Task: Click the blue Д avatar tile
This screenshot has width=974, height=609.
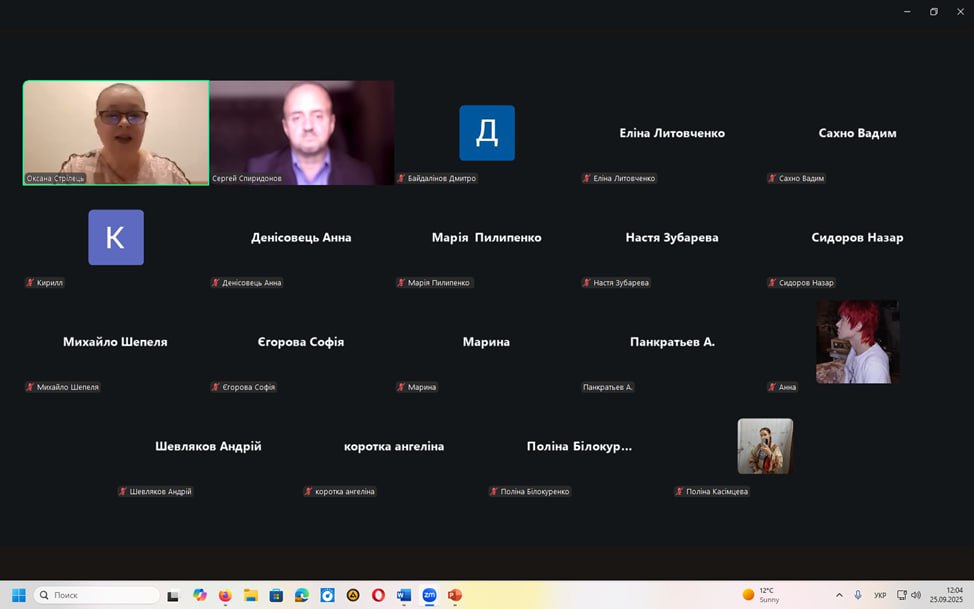Action: (x=487, y=133)
